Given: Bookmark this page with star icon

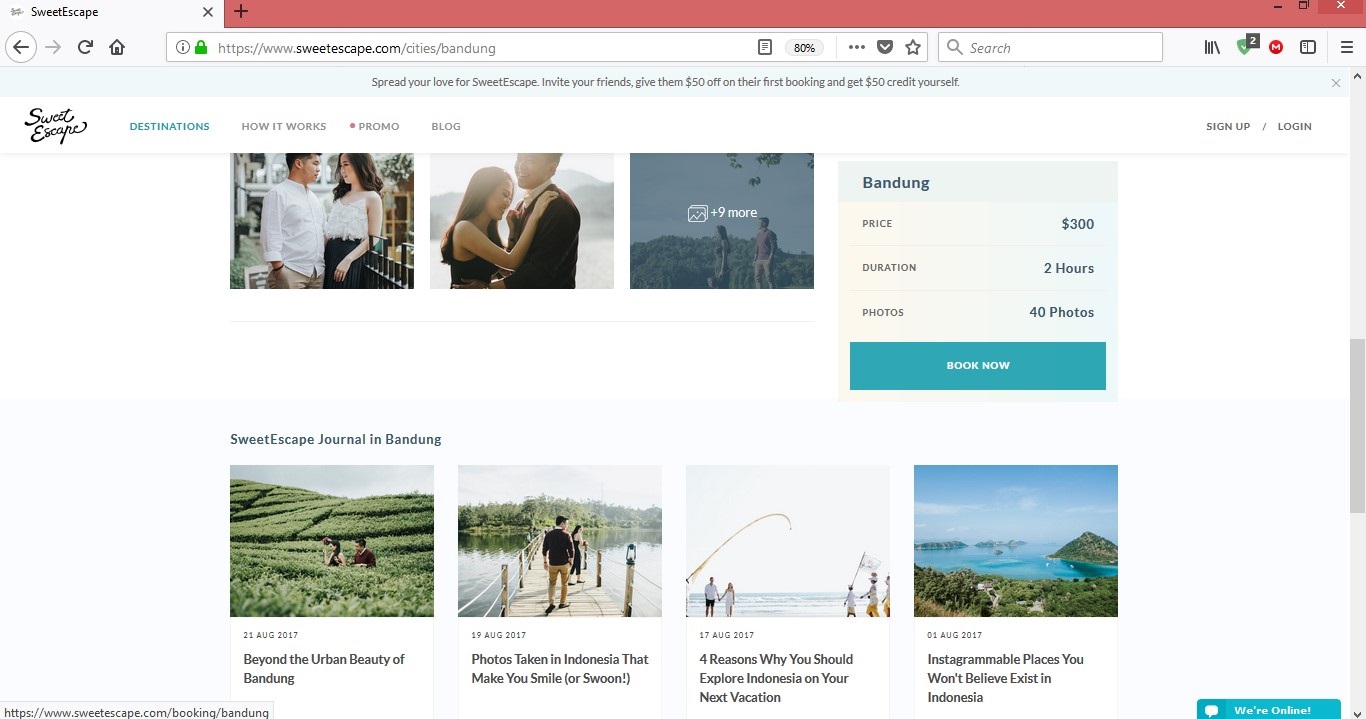Looking at the screenshot, I should click(x=912, y=47).
